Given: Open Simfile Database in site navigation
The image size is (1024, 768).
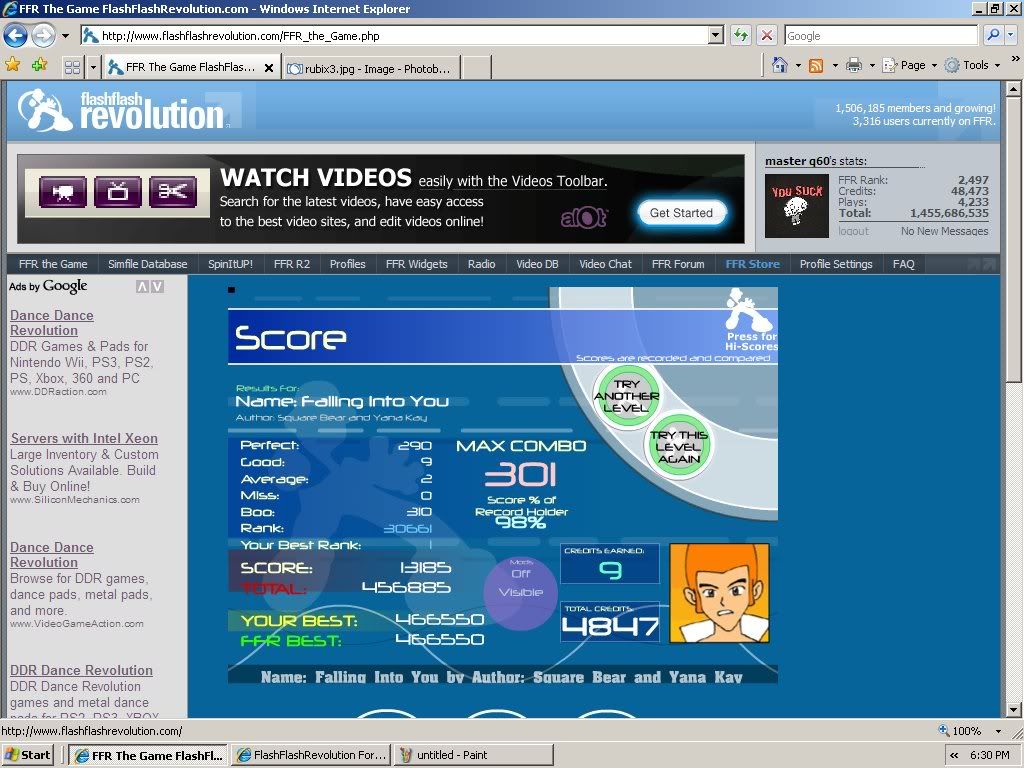Looking at the screenshot, I should click(147, 264).
